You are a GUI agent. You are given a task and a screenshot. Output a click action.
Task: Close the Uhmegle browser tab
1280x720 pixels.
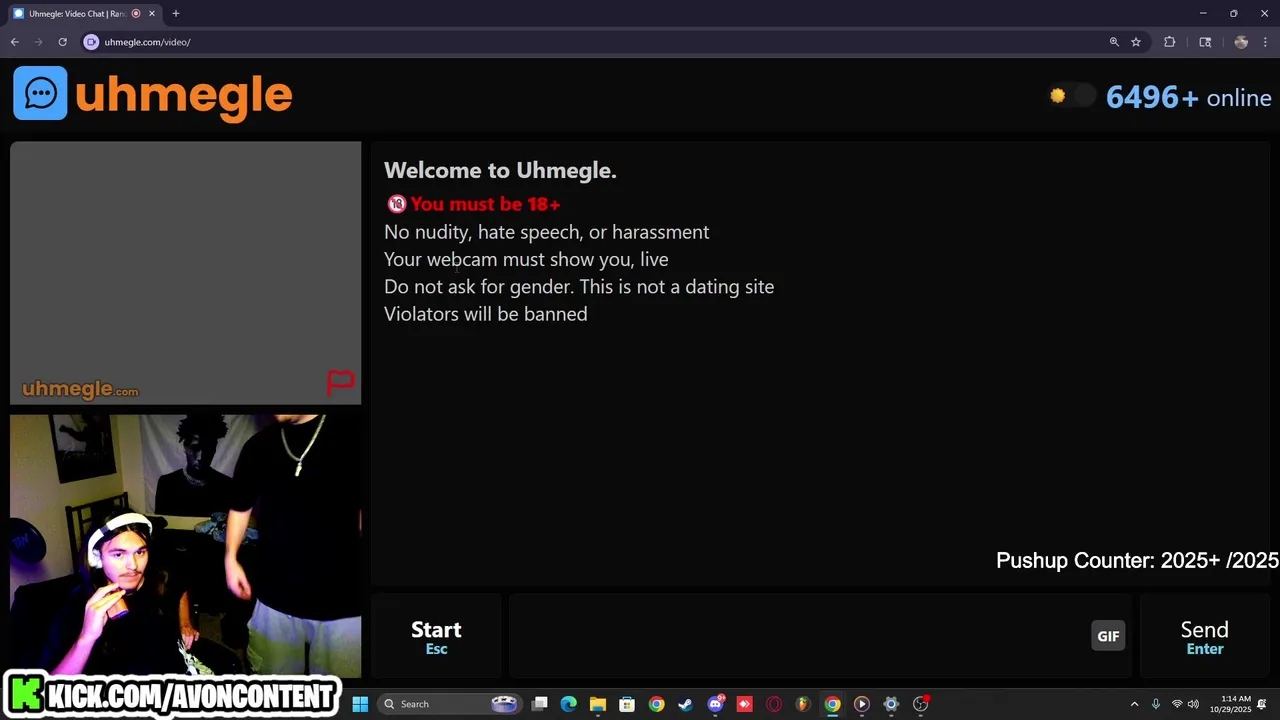tap(152, 14)
